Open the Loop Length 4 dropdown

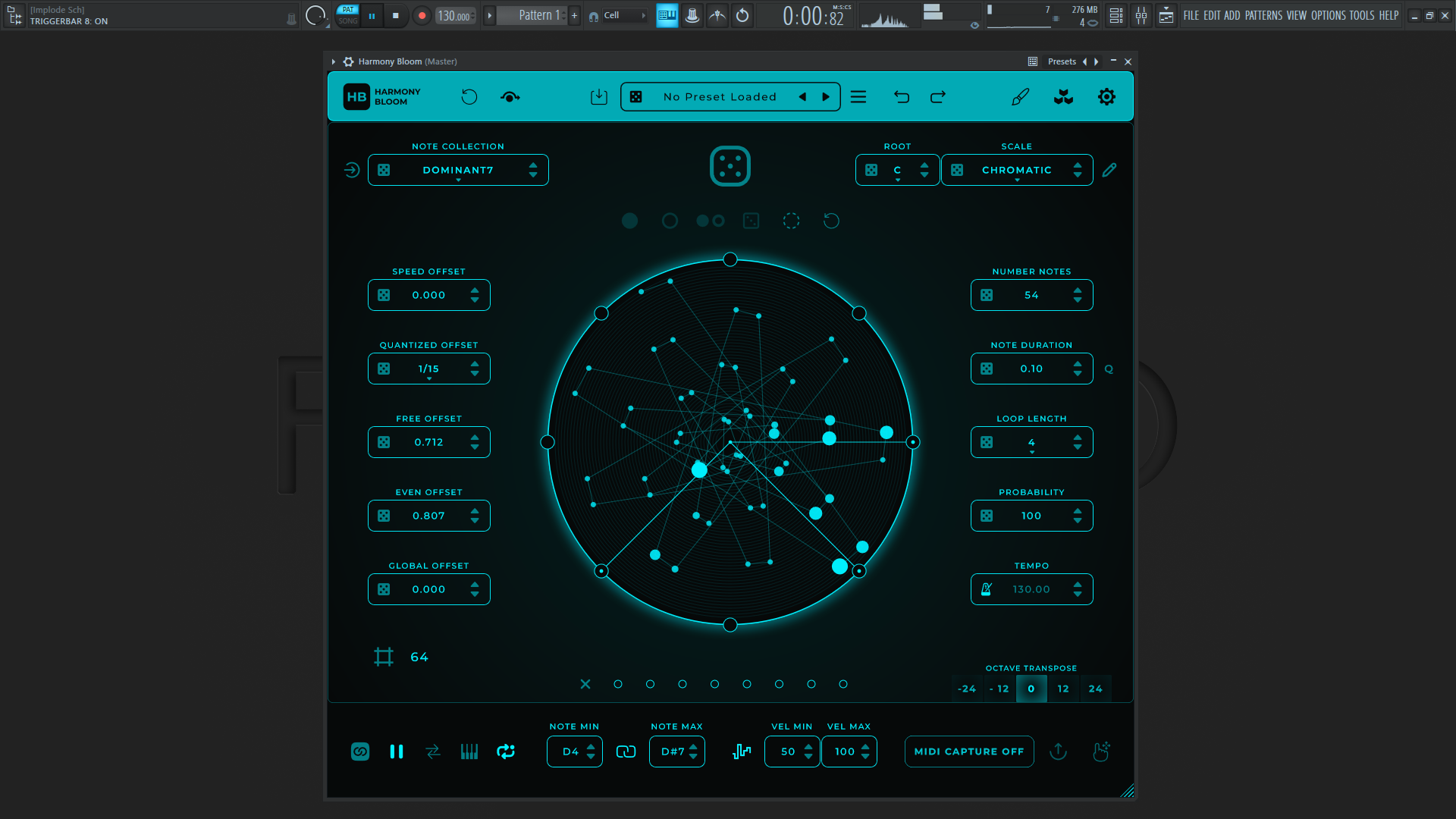pyautogui.click(x=1031, y=443)
